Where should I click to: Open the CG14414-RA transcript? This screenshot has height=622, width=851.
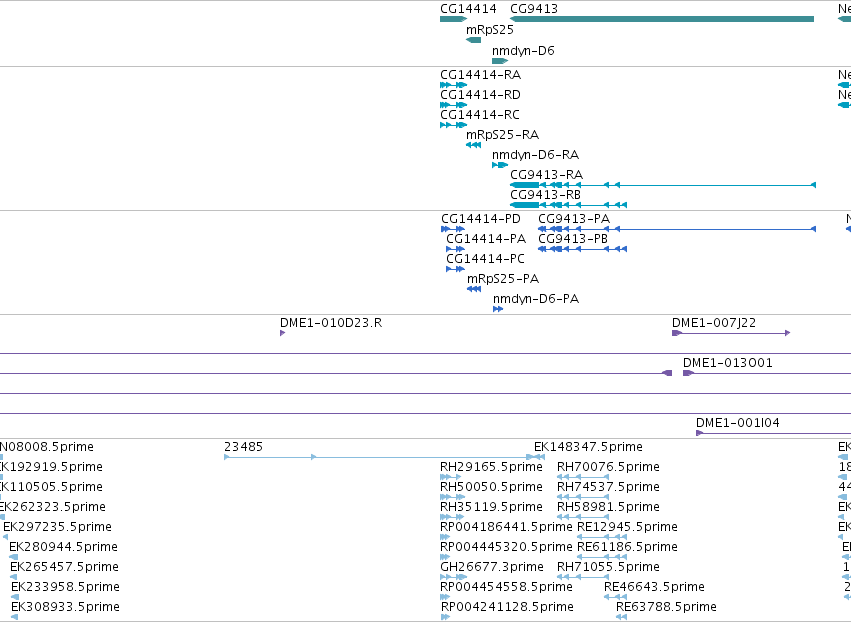[x=453, y=85]
